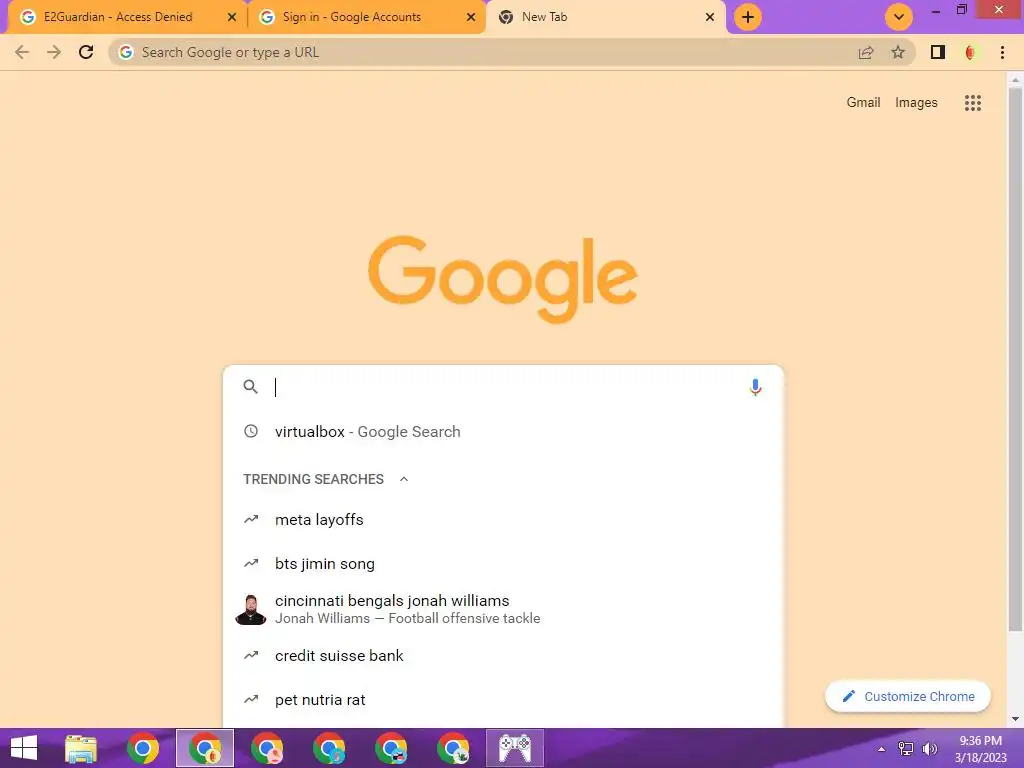Click the scrollbar up arrow
The image size is (1024, 768).
click(x=1015, y=80)
